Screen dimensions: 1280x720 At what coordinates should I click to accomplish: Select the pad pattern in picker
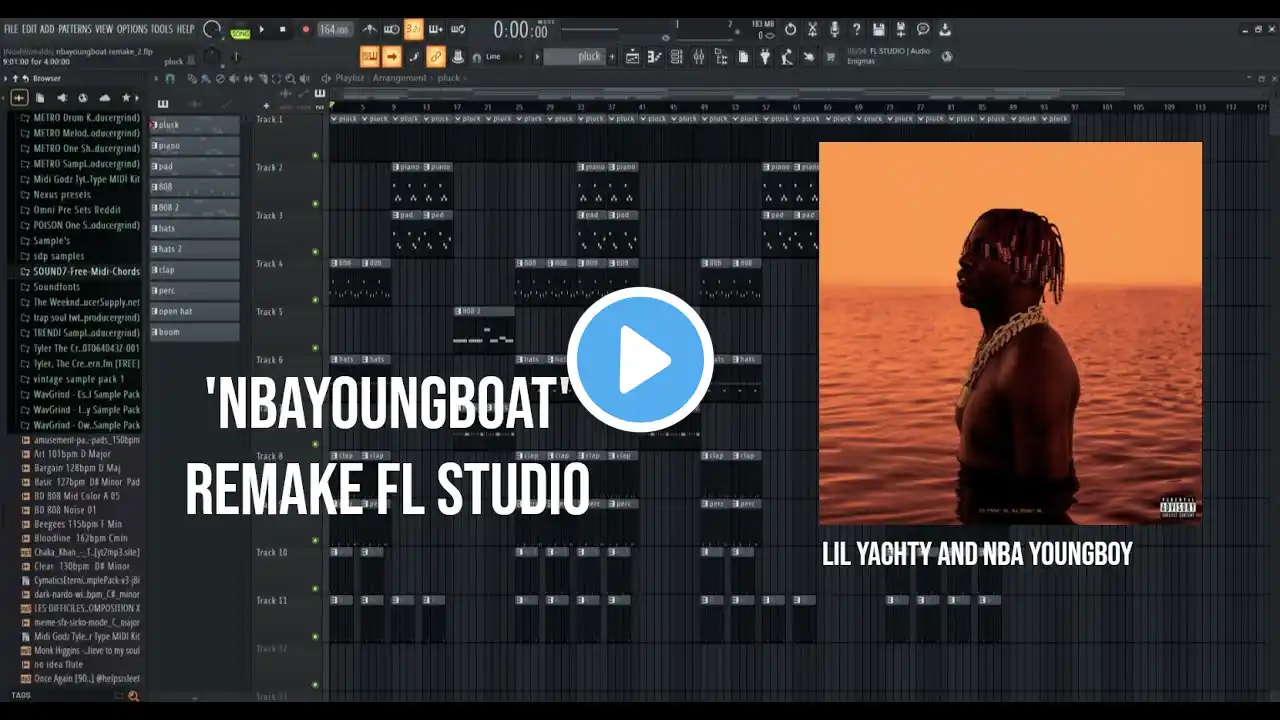click(195, 166)
